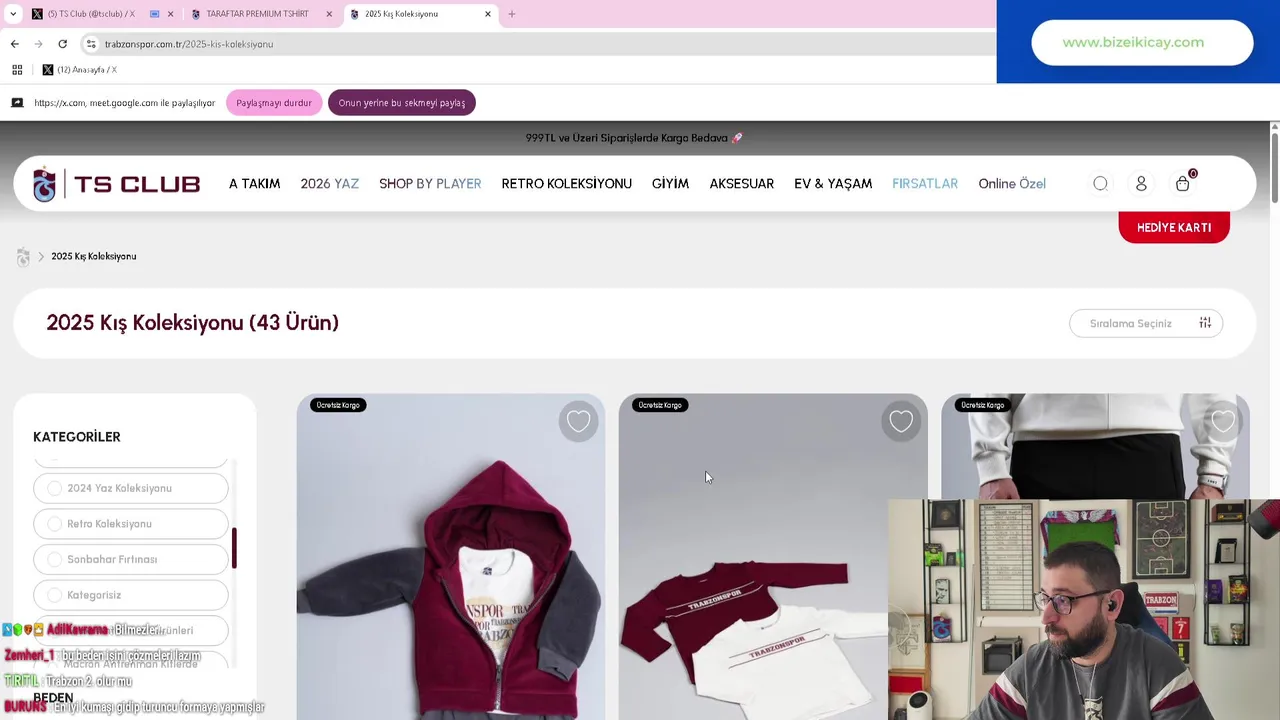Viewport: 1280px width, 720px height.
Task: Favorite the Trabzonspor long-sleeve shirts product
Action: coord(901,422)
